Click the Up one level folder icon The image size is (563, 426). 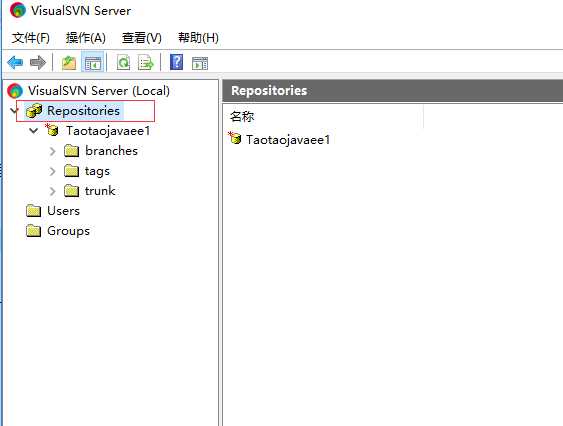click(69, 63)
